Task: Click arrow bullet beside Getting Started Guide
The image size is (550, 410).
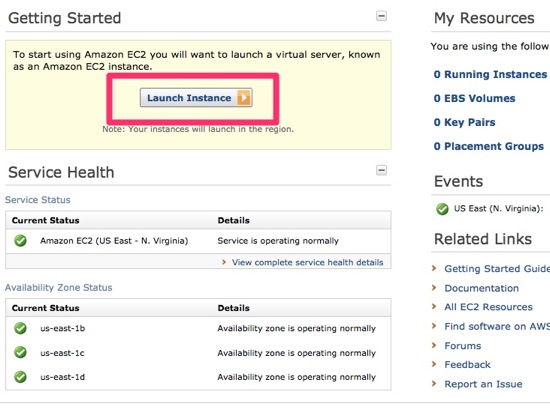Action: click(x=434, y=268)
